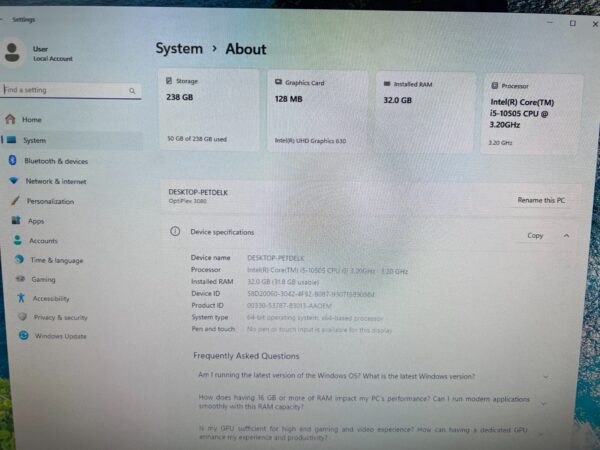Click the DESKTOP-PETDELK heading text
Screen dimensions: 600x450
(x=198, y=192)
